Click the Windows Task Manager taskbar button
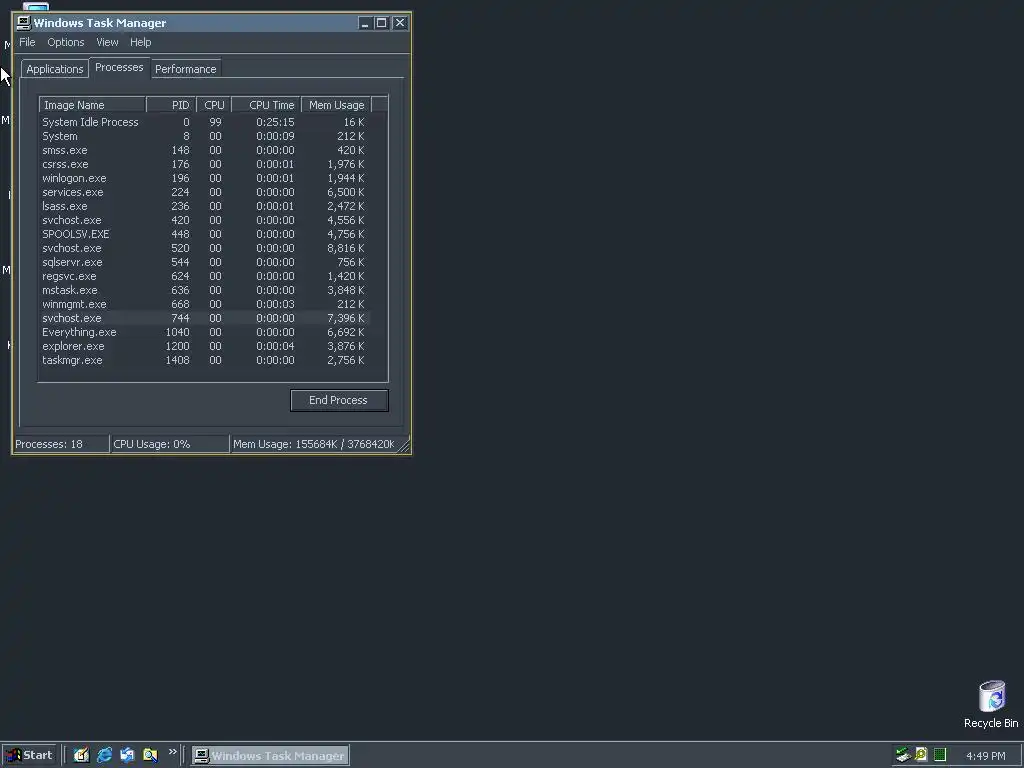1024x768 pixels. pyautogui.click(x=270, y=756)
